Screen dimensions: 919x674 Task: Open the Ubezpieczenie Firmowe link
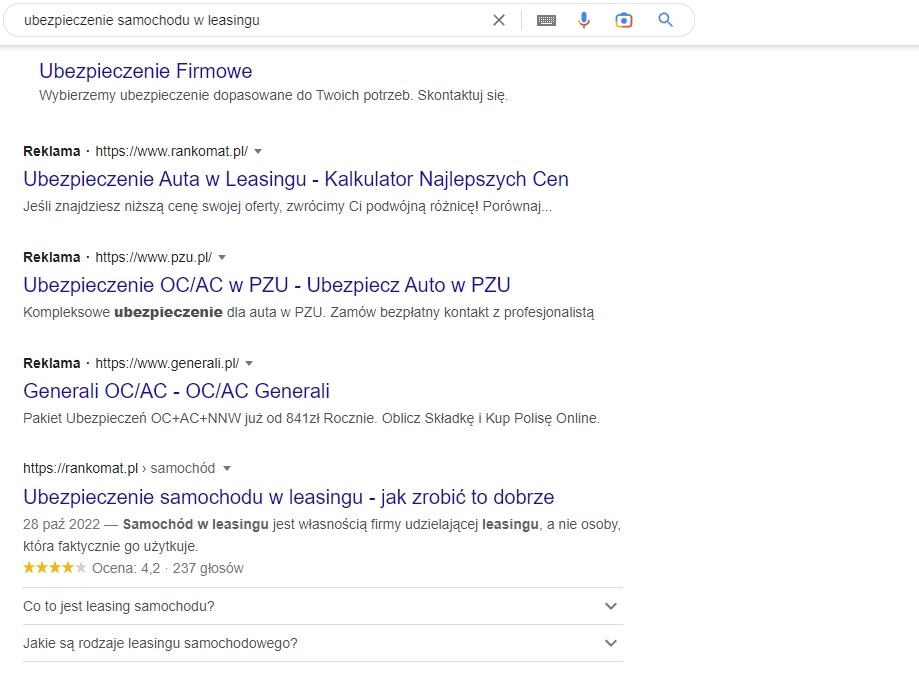pos(145,71)
